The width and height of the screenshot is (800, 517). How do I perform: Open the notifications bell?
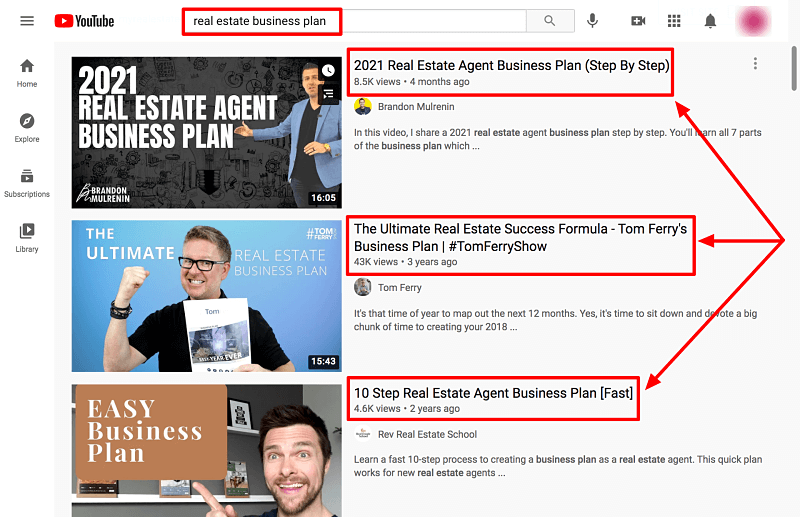click(x=710, y=21)
